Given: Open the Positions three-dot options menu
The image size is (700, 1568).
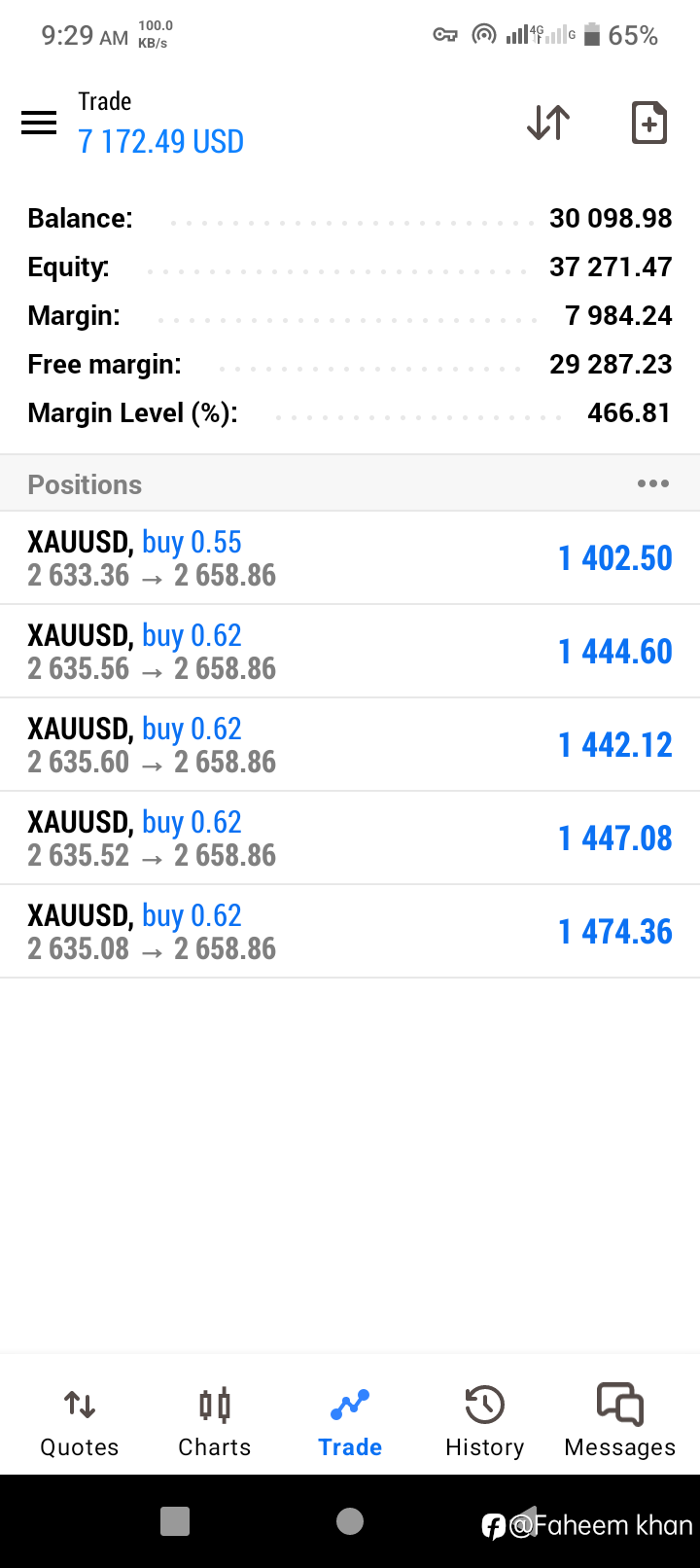Looking at the screenshot, I should pyautogui.click(x=652, y=483).
